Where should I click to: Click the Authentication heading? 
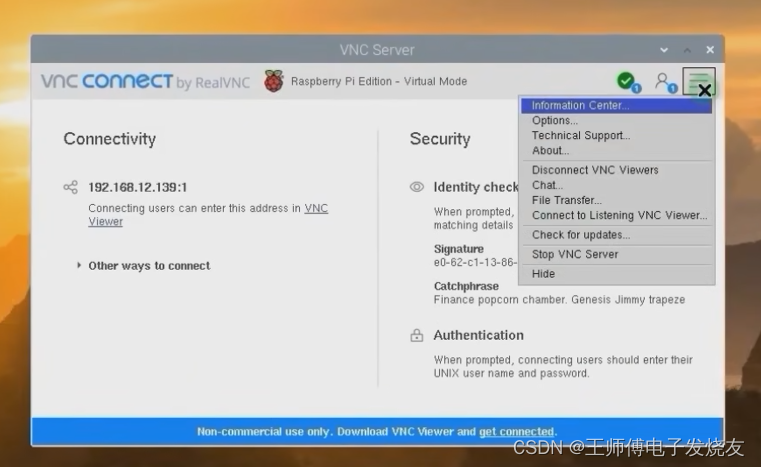(479, 335)
